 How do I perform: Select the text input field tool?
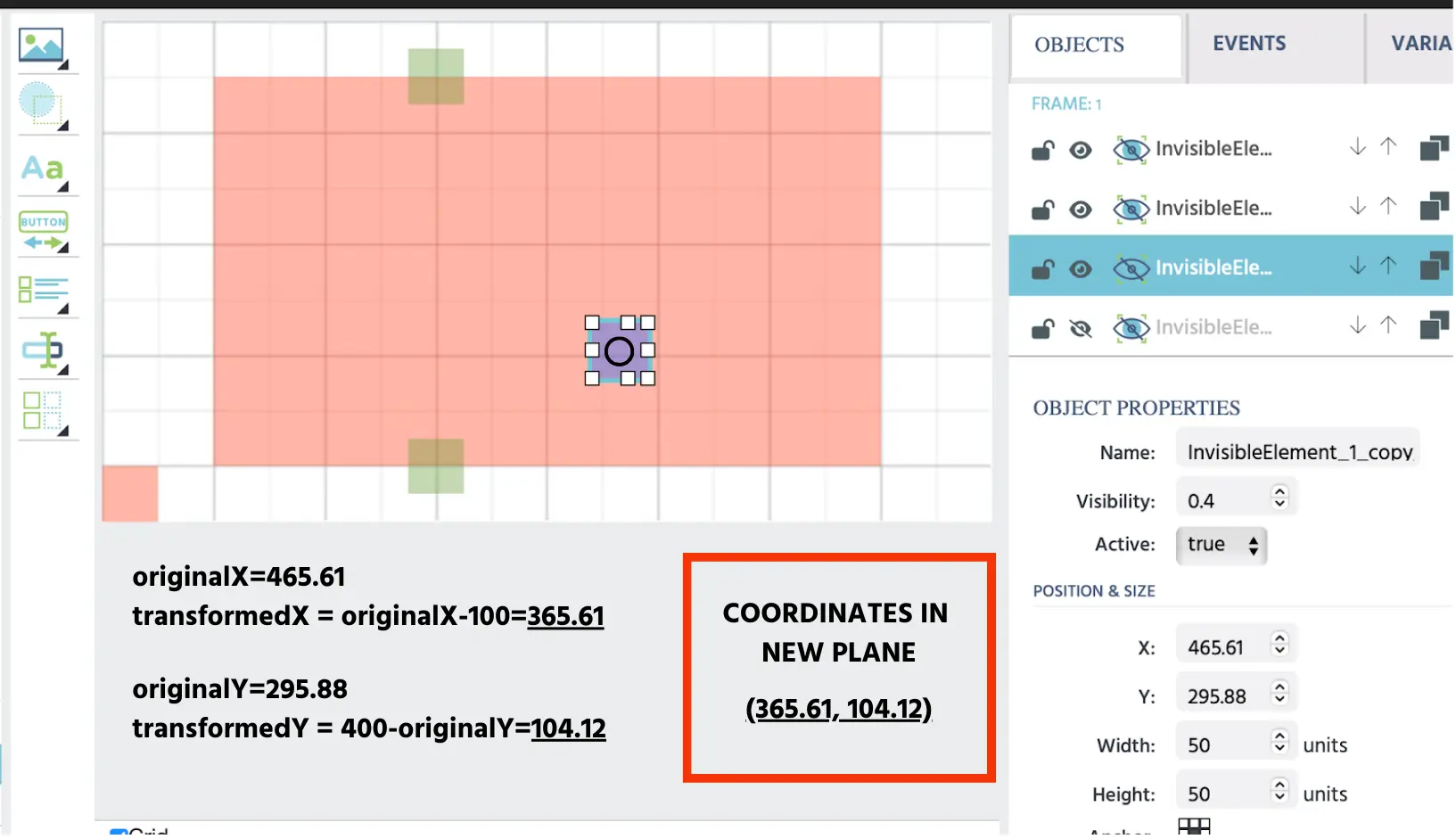[43, 352]
